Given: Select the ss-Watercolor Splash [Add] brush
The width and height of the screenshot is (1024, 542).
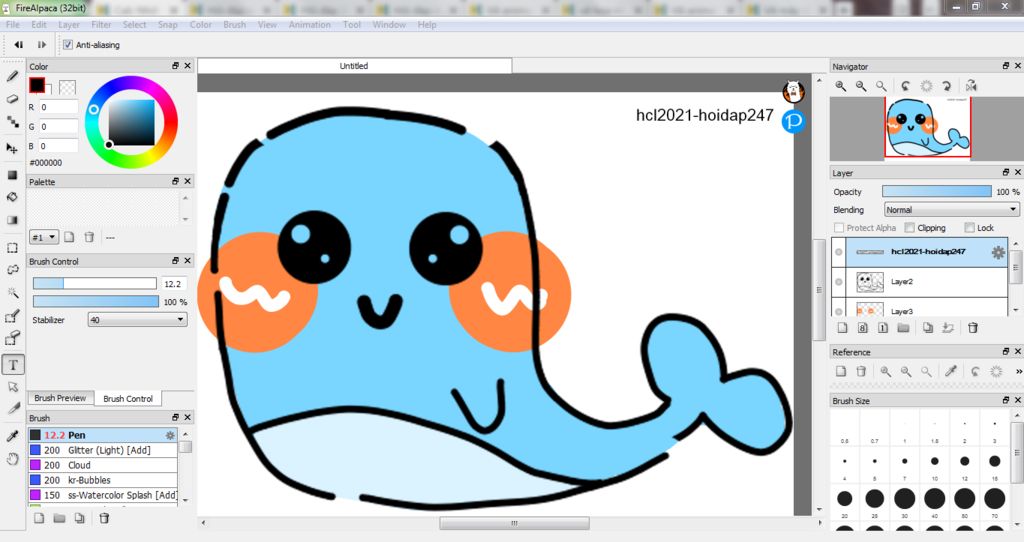Looking at the screenshot, I should 103,495.
